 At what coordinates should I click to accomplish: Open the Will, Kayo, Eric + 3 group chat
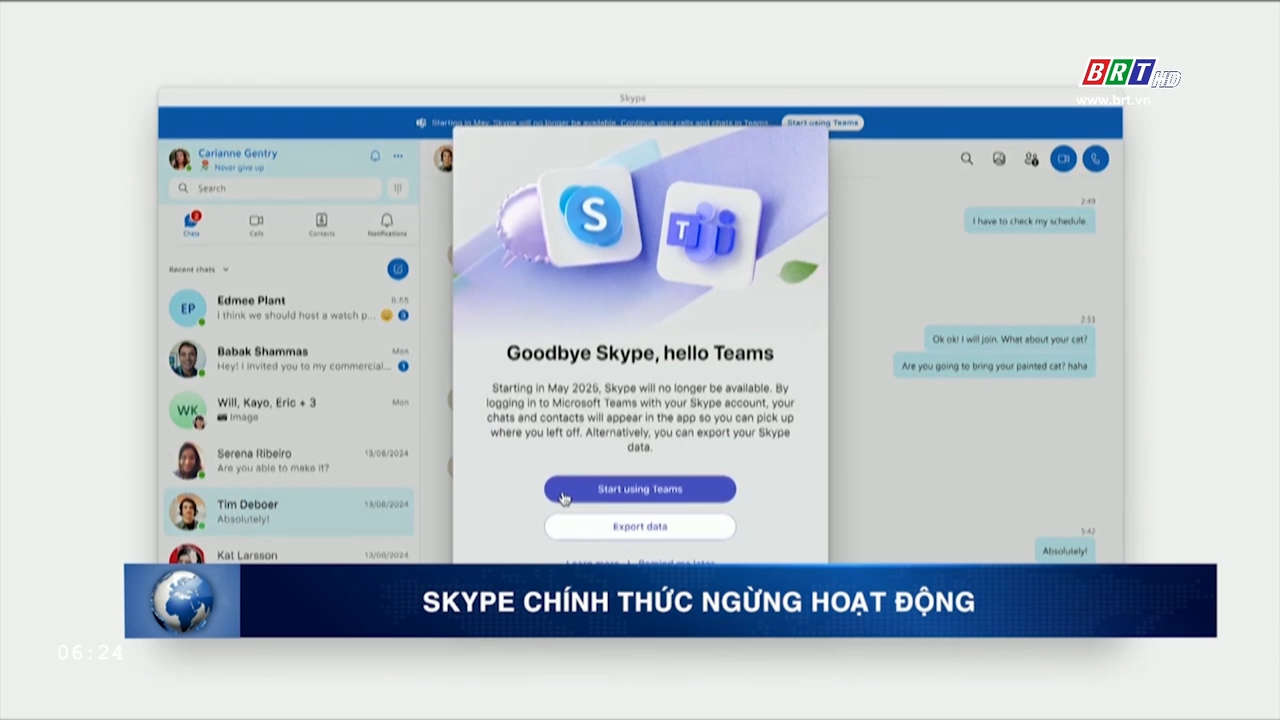289,410
